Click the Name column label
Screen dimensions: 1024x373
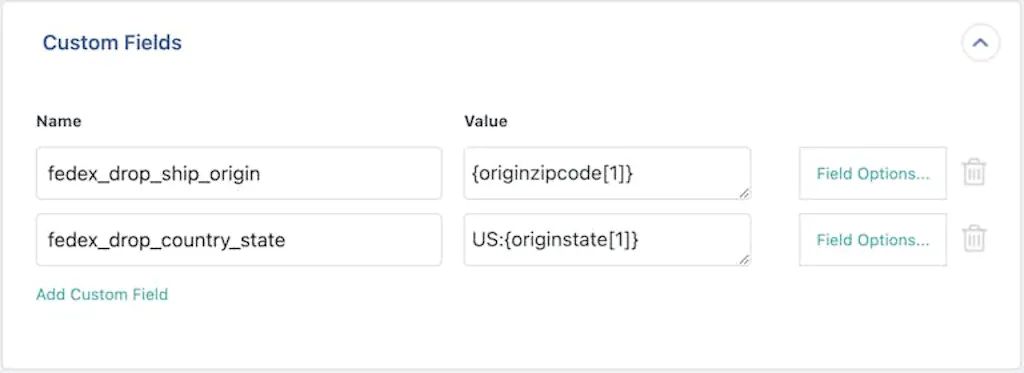tap(59, 122)
